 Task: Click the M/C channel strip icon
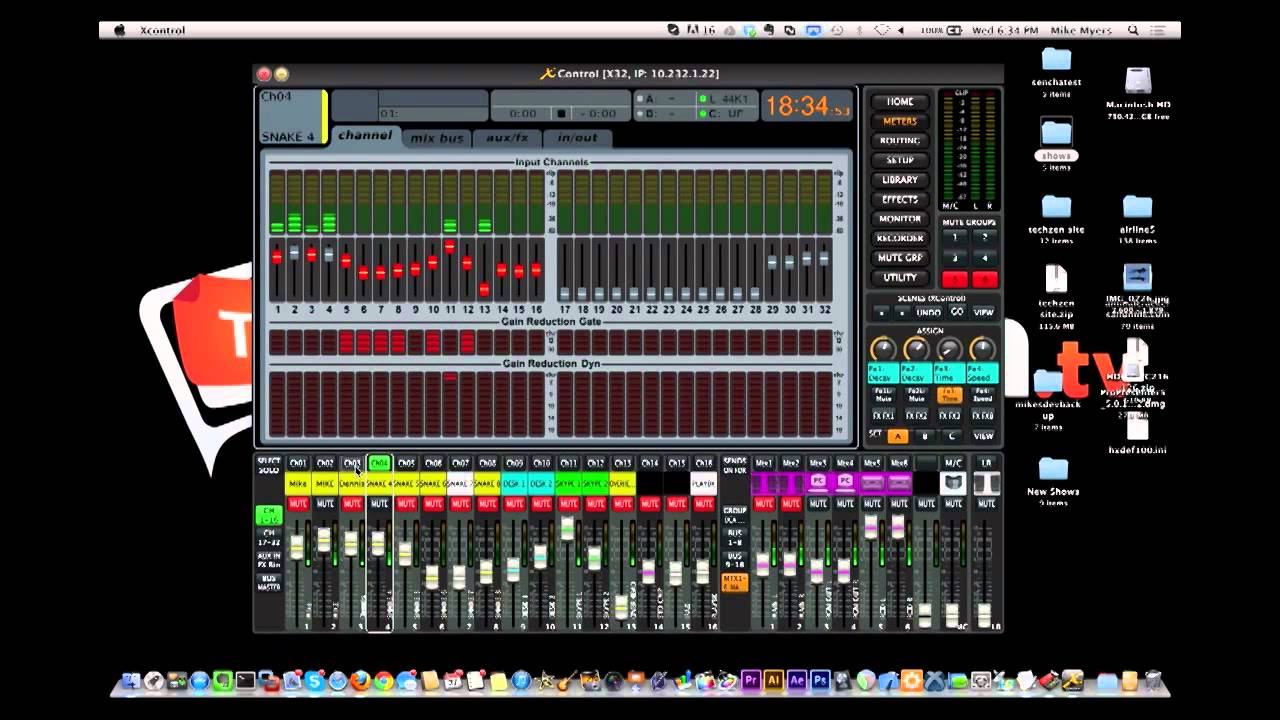[953, 484]
